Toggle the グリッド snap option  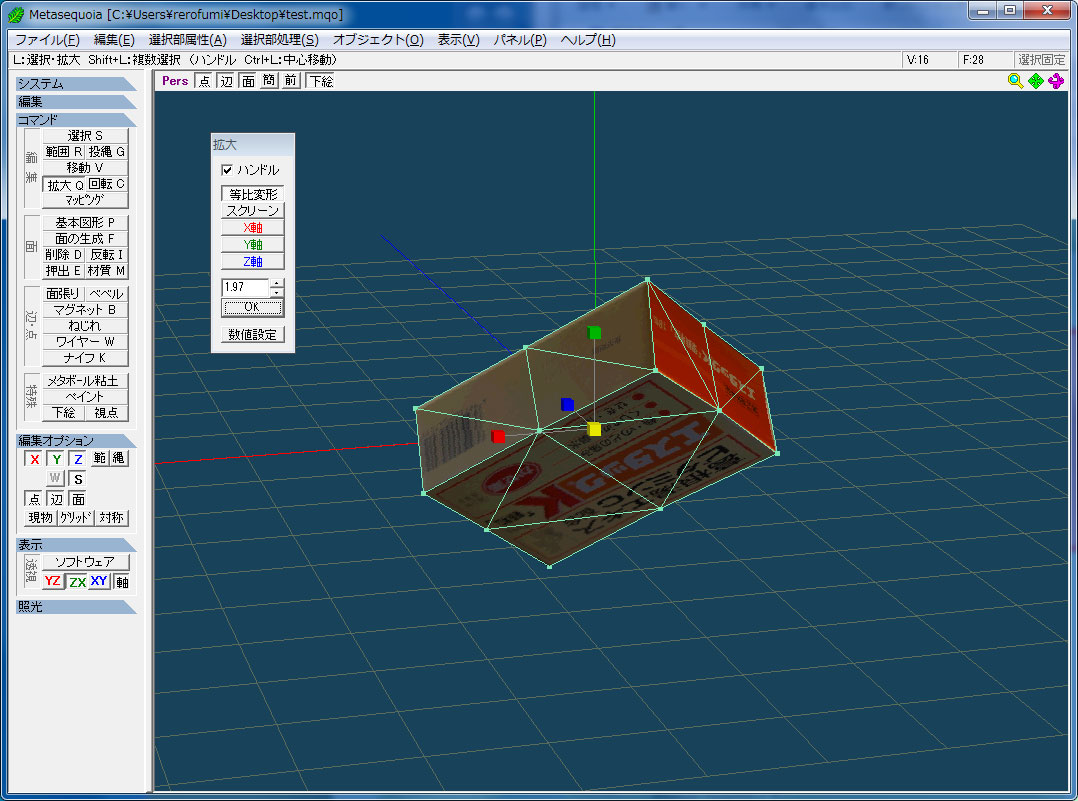tap(76, 518)
